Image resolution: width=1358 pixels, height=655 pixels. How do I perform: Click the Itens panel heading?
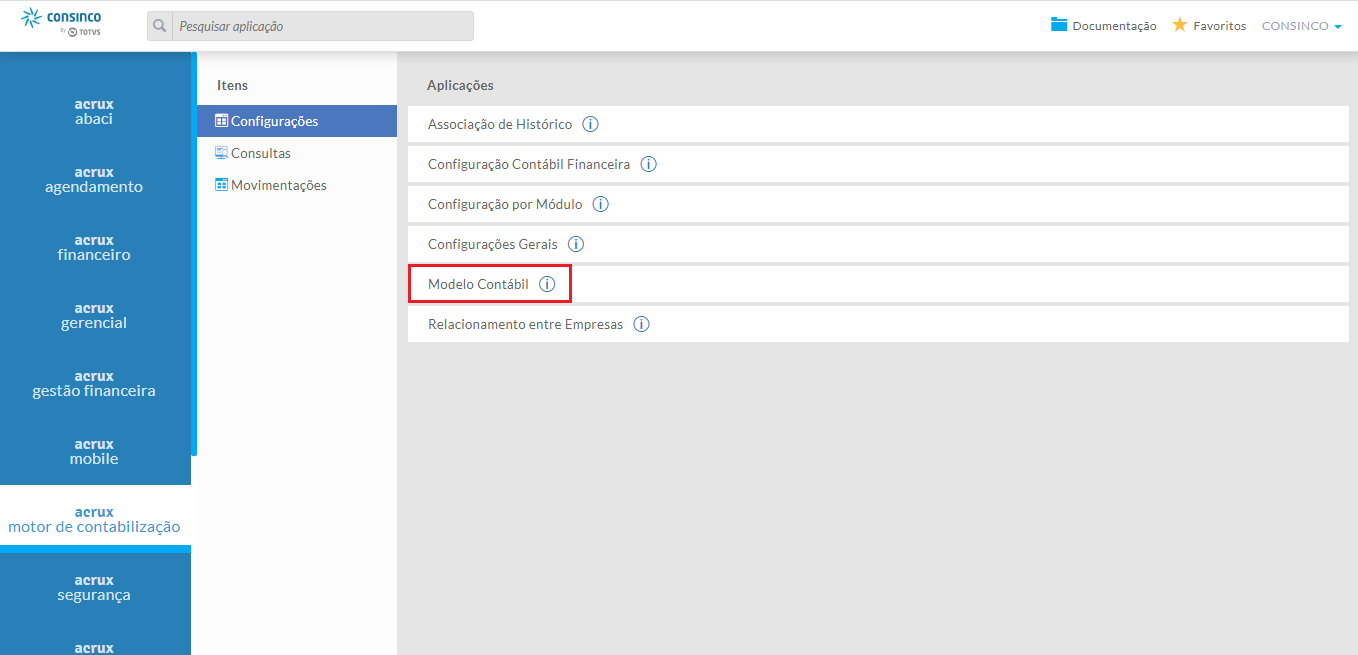[x=232, y=85]
